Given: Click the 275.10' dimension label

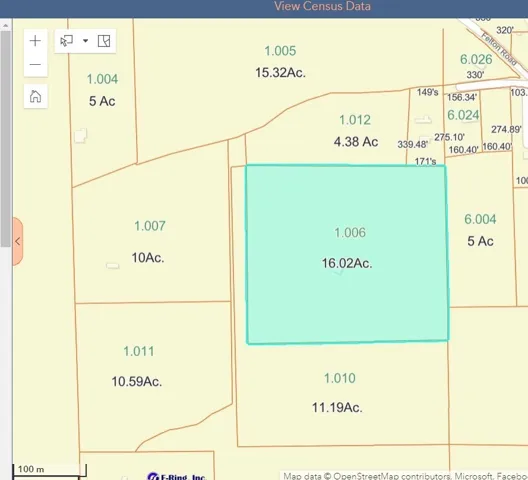Looking at the screenshot, I should pos(450,137).
